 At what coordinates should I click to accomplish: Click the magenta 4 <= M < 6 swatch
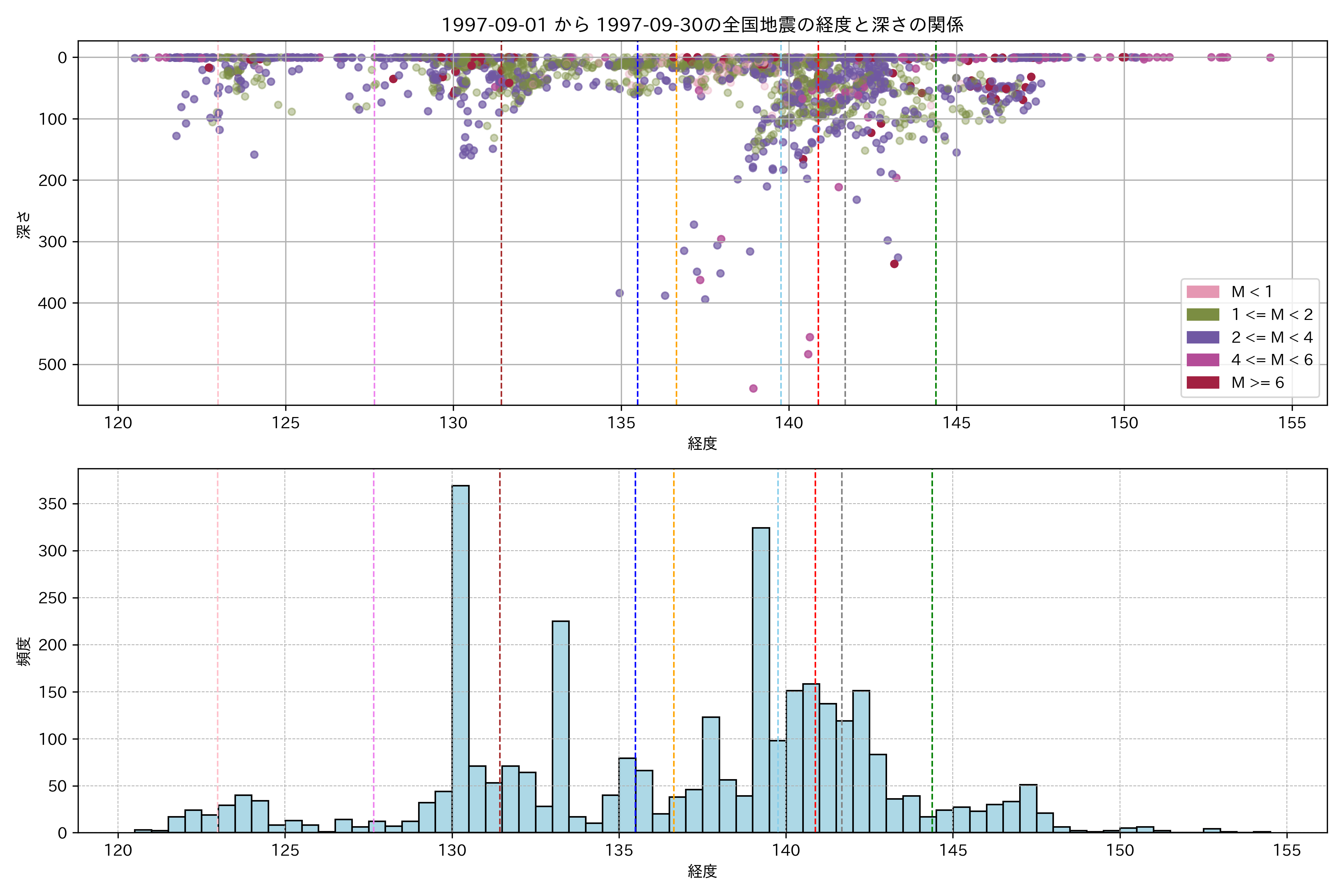pos(1202,360)
